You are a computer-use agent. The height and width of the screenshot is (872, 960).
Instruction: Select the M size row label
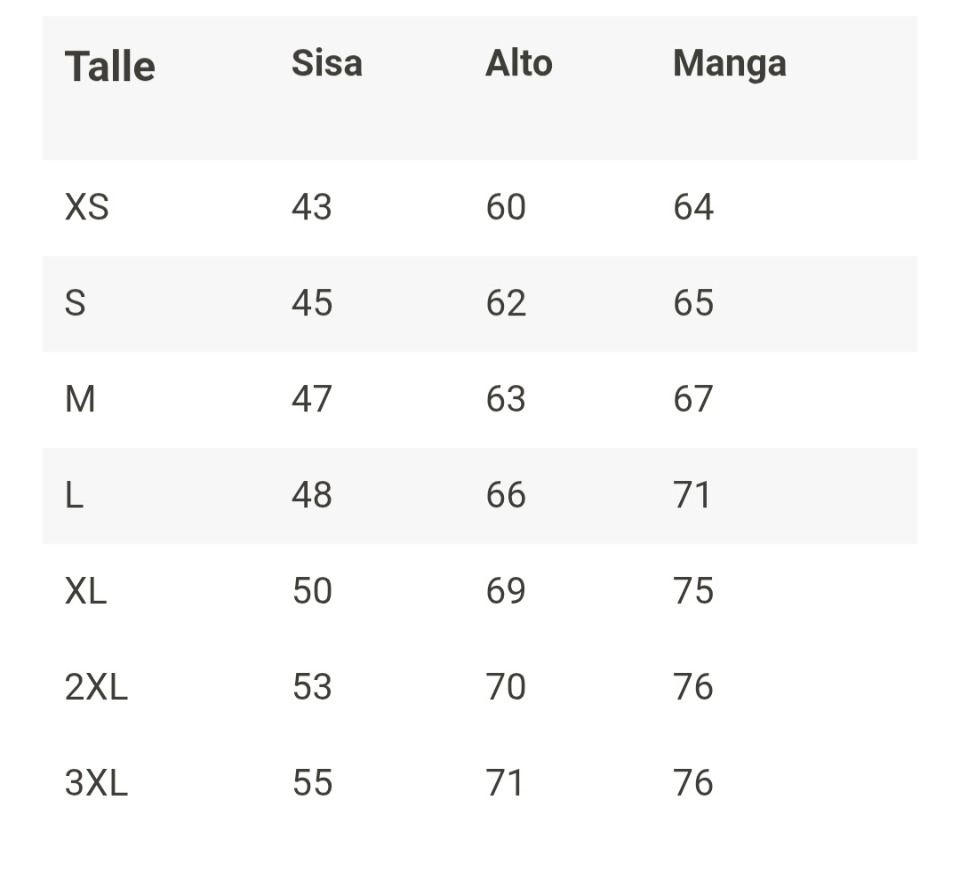(80, 399)
